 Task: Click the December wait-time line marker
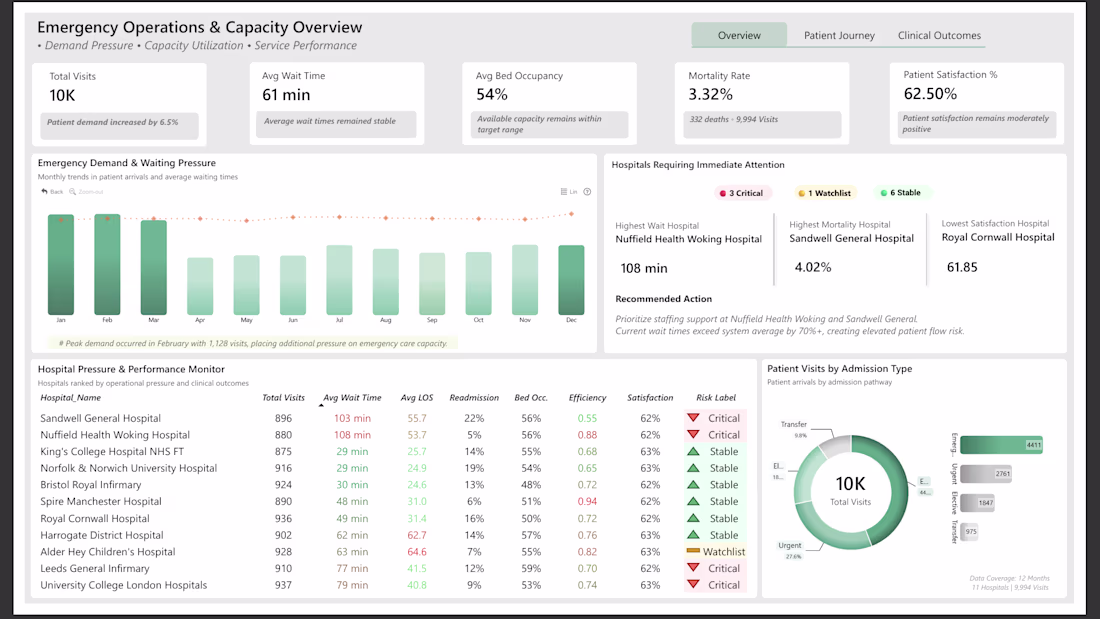[571, 214]
